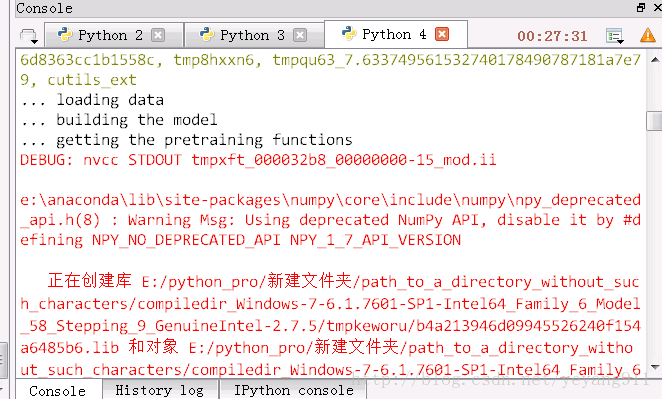Click the '正在创建库' text
Viewport: 662px width, 399px height.
tap(90, 280)
